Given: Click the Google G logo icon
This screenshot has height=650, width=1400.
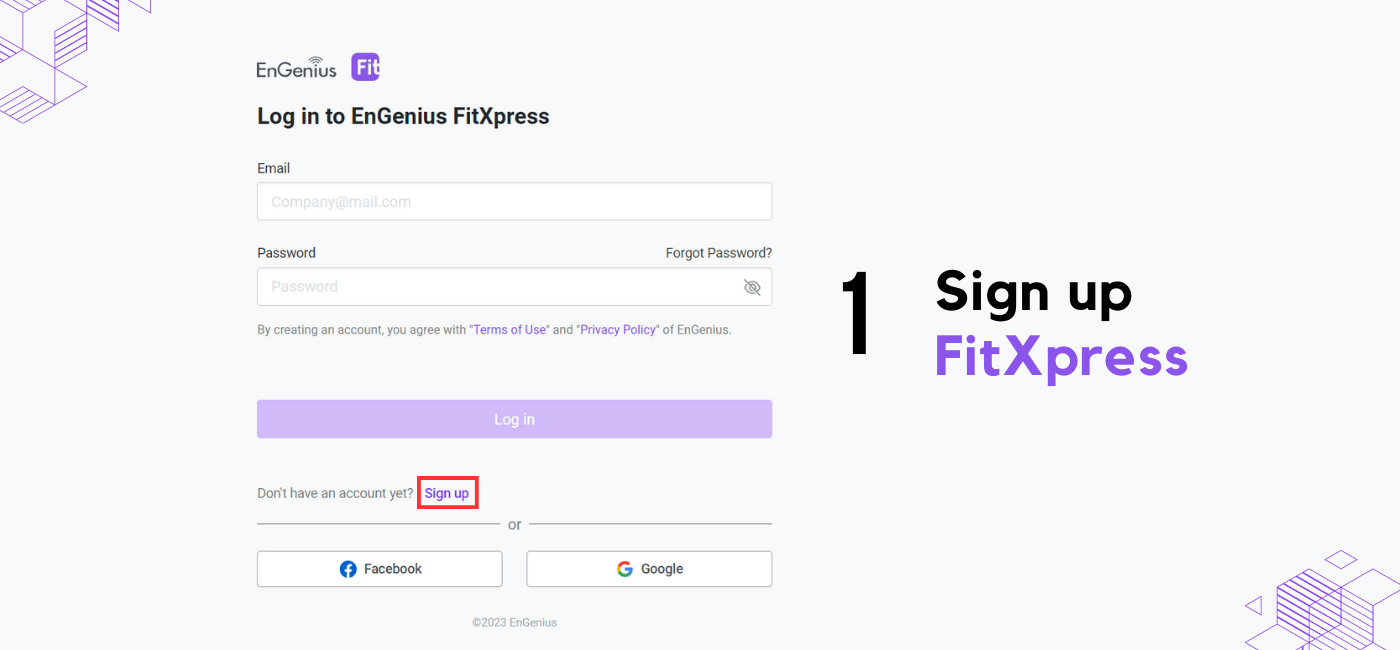Looking at the screenshot, I should [x=625, y=569].
